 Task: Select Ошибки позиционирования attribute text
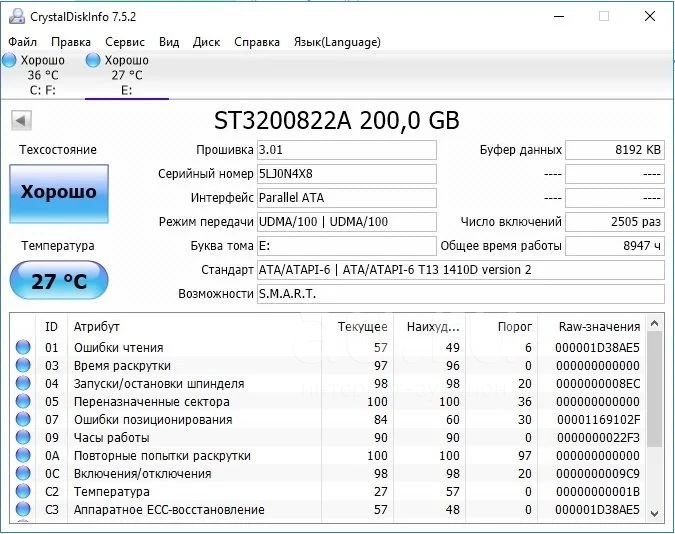(153, 419)
